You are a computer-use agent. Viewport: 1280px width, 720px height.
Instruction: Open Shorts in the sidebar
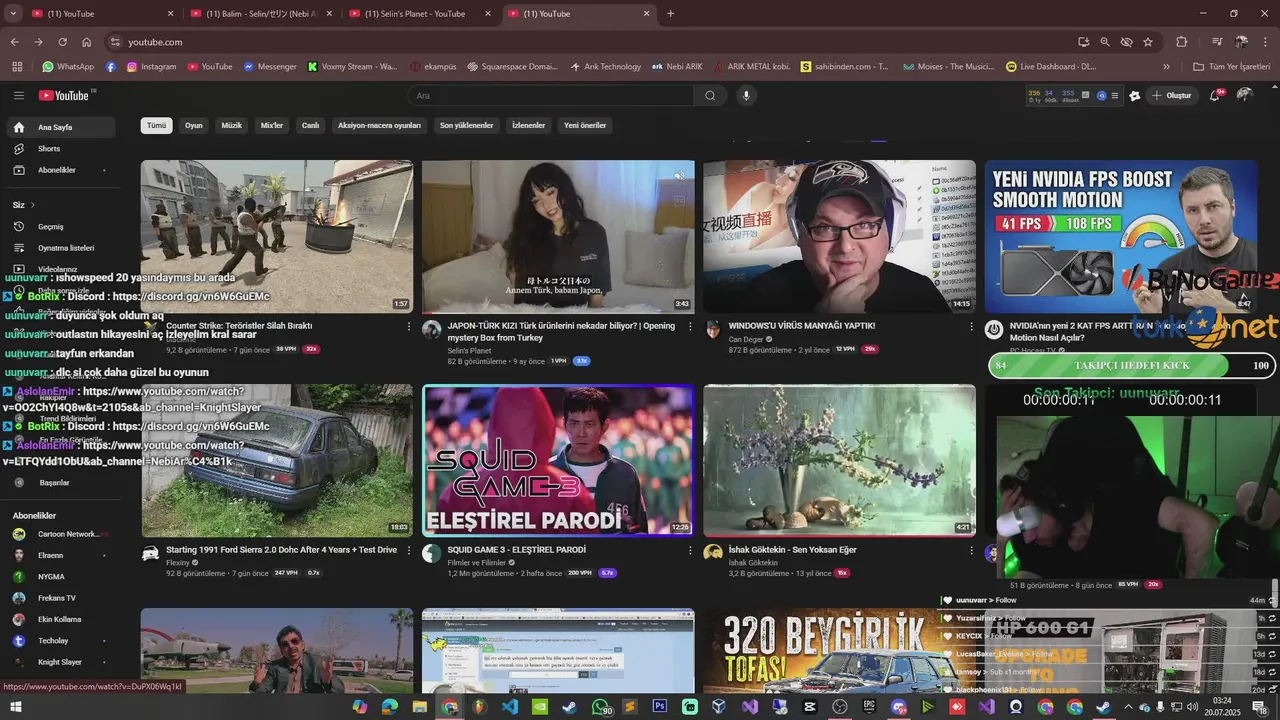coord(60,149)
